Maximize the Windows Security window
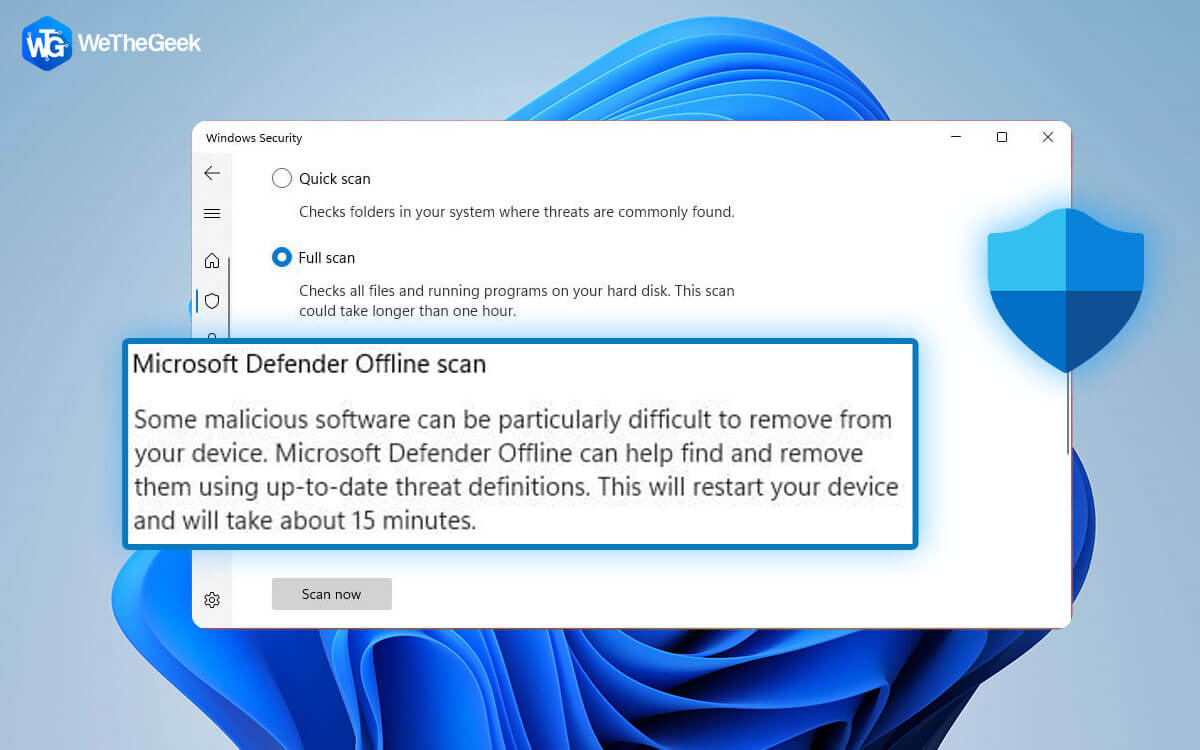 pos(1002,137)
